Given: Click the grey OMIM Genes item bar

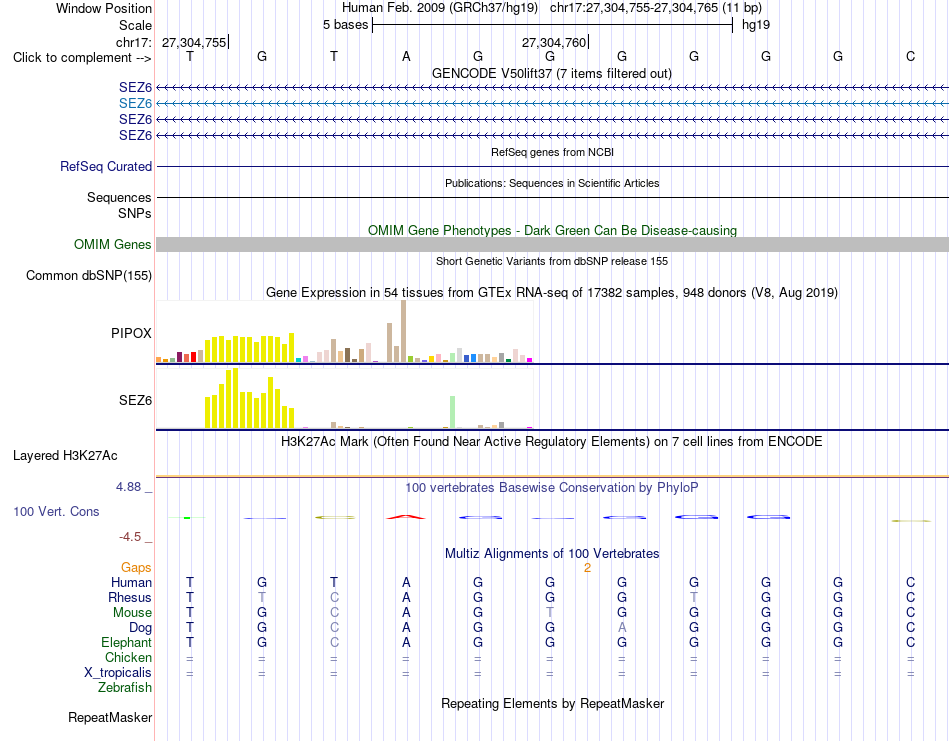Looking at the screenshot, I should (552, 244).
